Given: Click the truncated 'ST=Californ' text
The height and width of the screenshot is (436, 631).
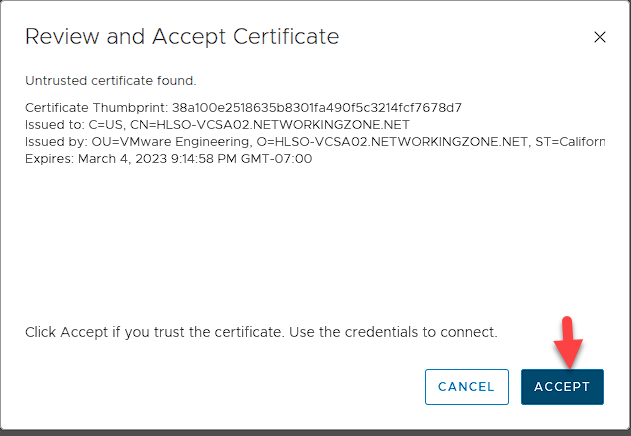Looking at the screenshot, I should (x=573, y=141).
